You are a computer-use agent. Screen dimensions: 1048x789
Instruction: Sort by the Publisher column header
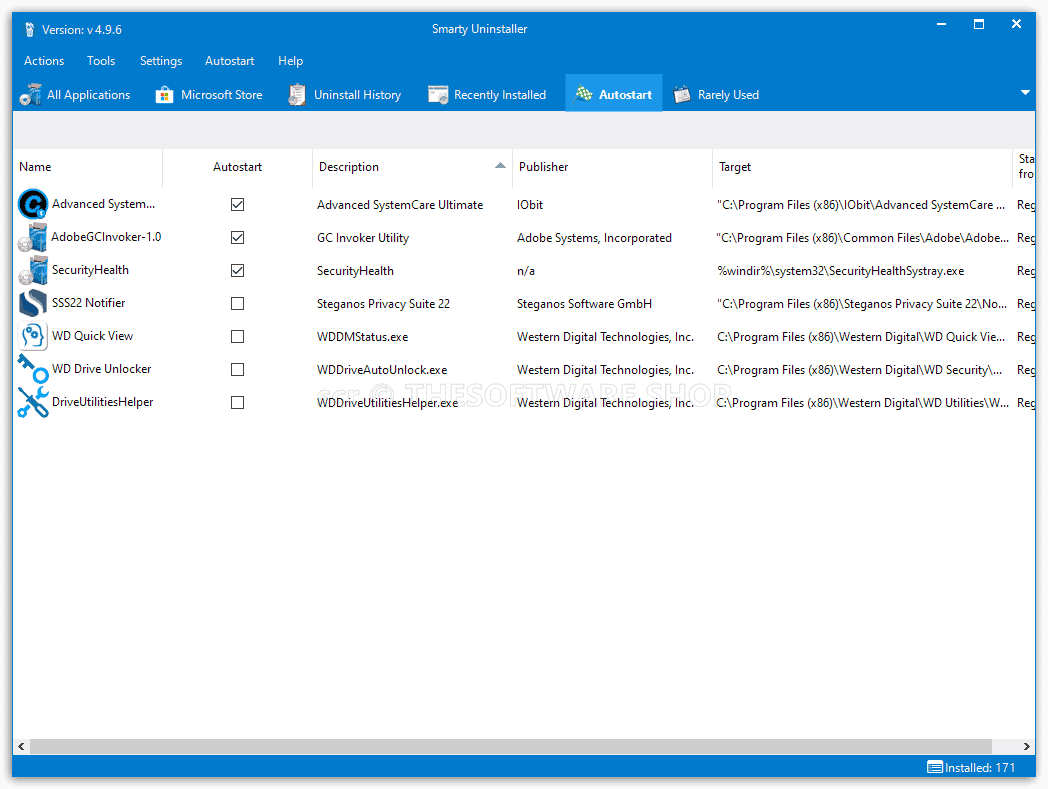tap(612, 167)
